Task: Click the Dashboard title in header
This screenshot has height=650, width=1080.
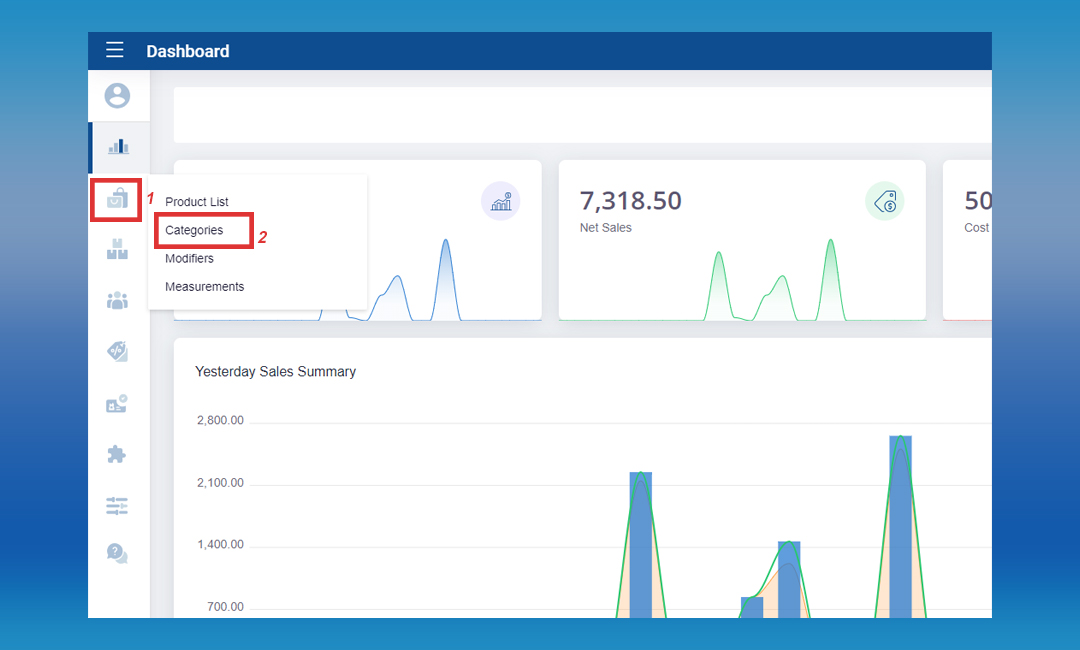Action: click(x=188, y=51)
